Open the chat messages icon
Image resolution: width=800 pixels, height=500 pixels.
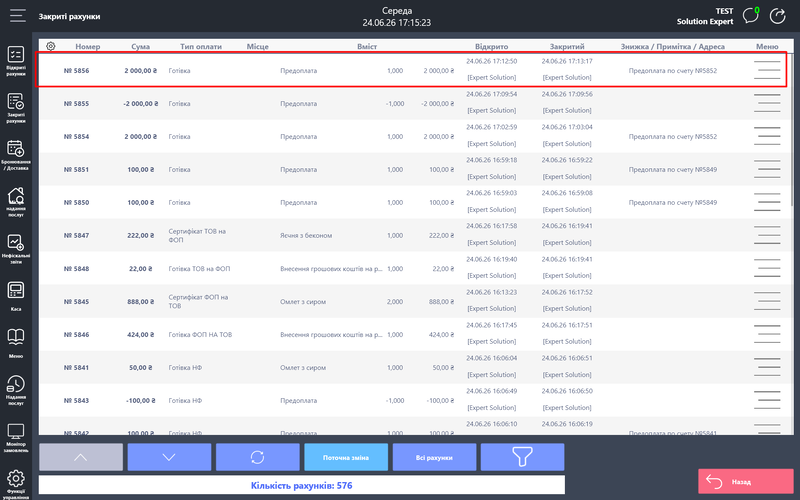(x=751, y=16)
